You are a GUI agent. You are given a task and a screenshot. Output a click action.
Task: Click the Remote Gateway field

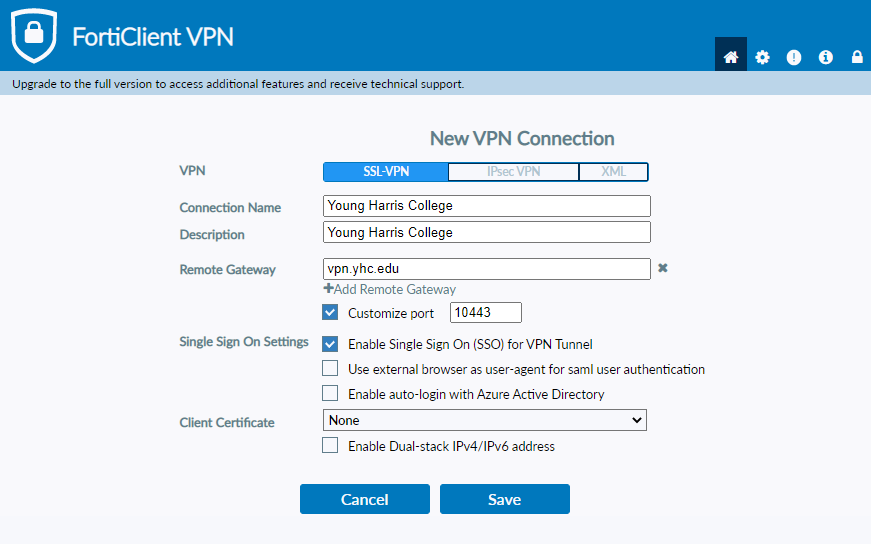(x=487, y=269)
